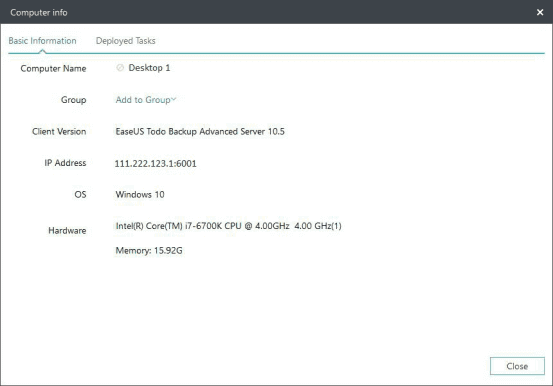
Task: Switch to the Deployed Tasks tab
Action: (126, 41)
